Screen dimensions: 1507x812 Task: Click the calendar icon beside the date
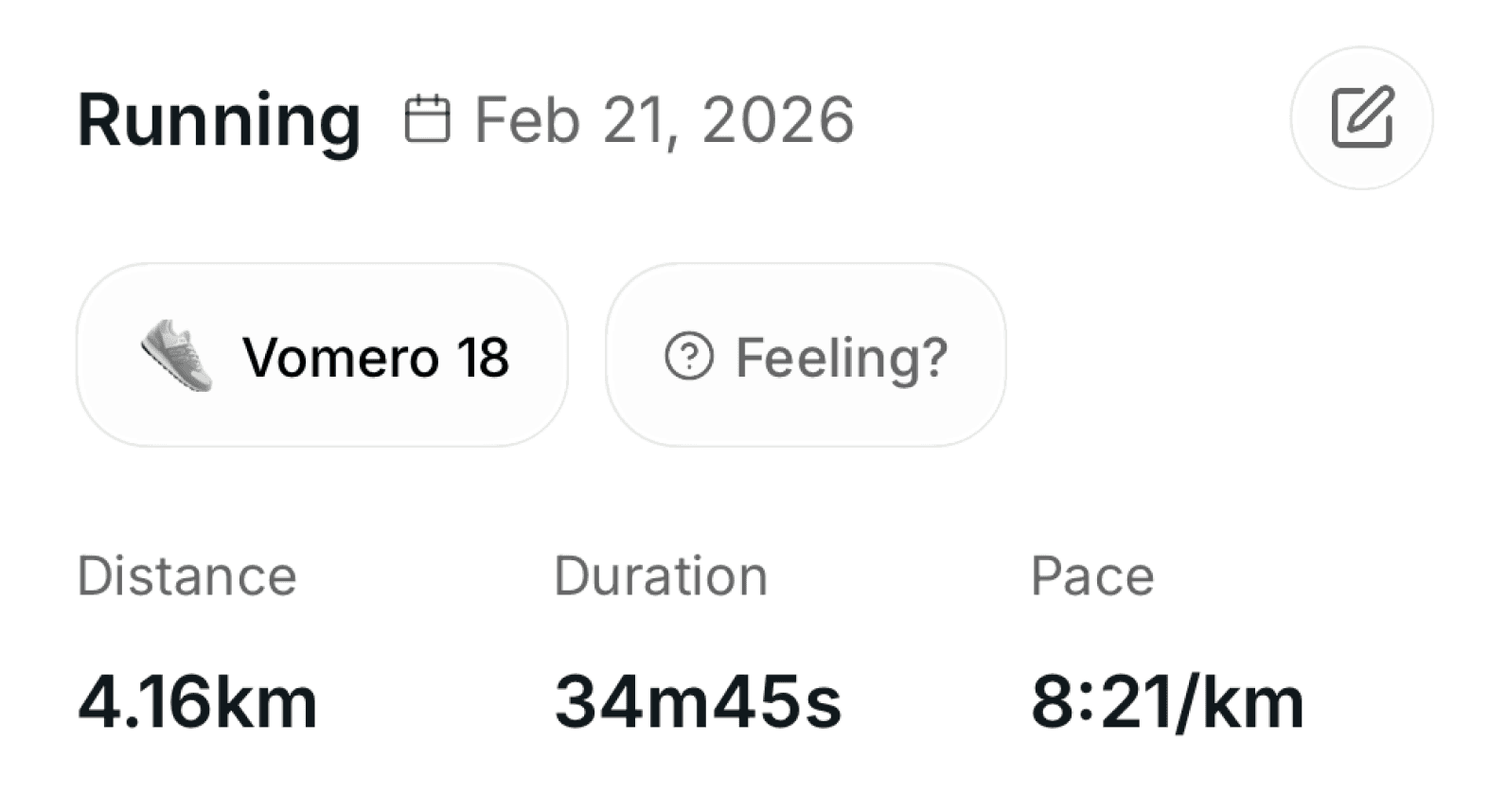(x=427, y=119)
